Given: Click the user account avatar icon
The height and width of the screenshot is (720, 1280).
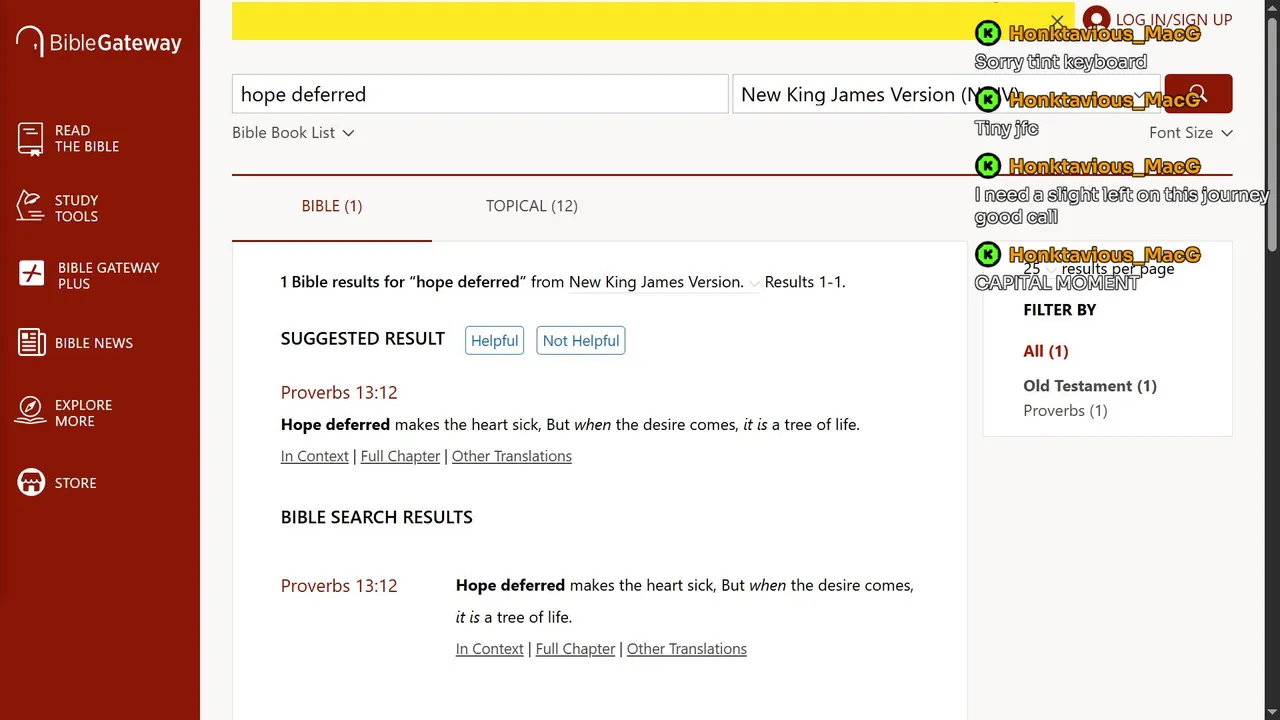Looking at the screenshot, I should [x=1096, y=19].
